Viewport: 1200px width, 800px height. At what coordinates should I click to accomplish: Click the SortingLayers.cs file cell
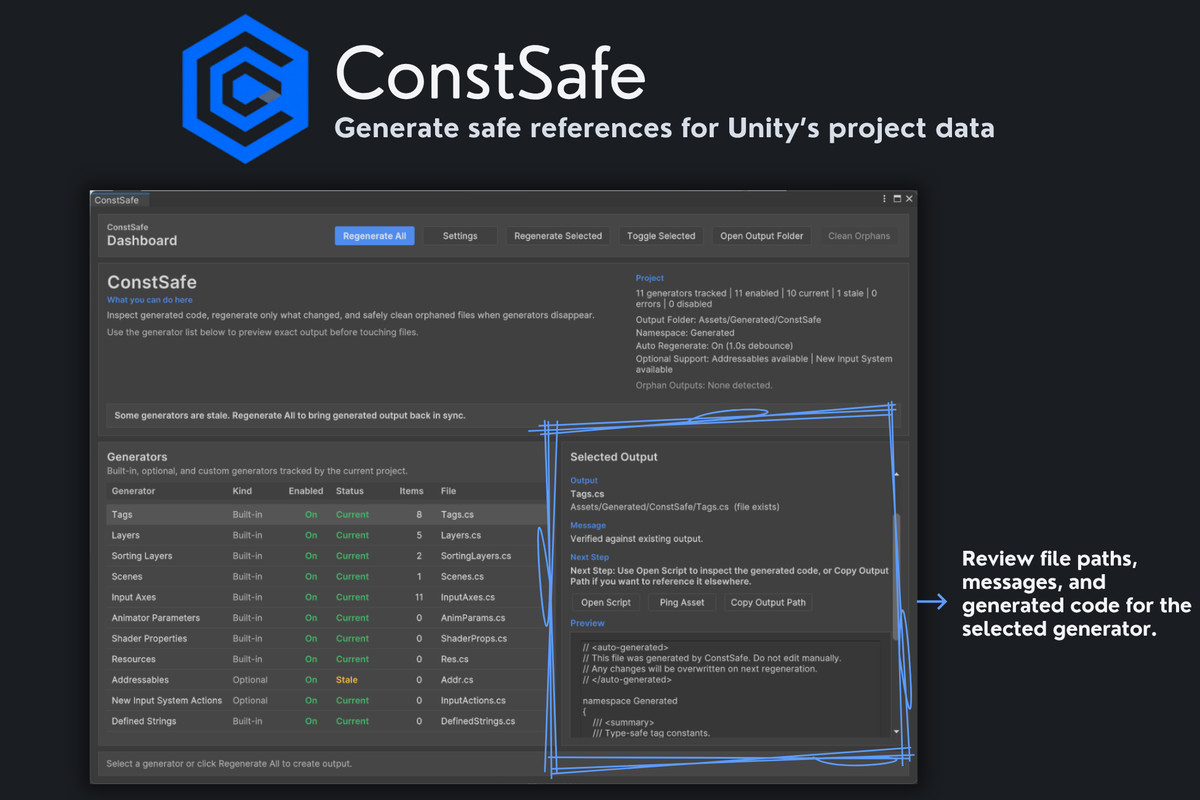pyautogui.click(x=476, y=556)
